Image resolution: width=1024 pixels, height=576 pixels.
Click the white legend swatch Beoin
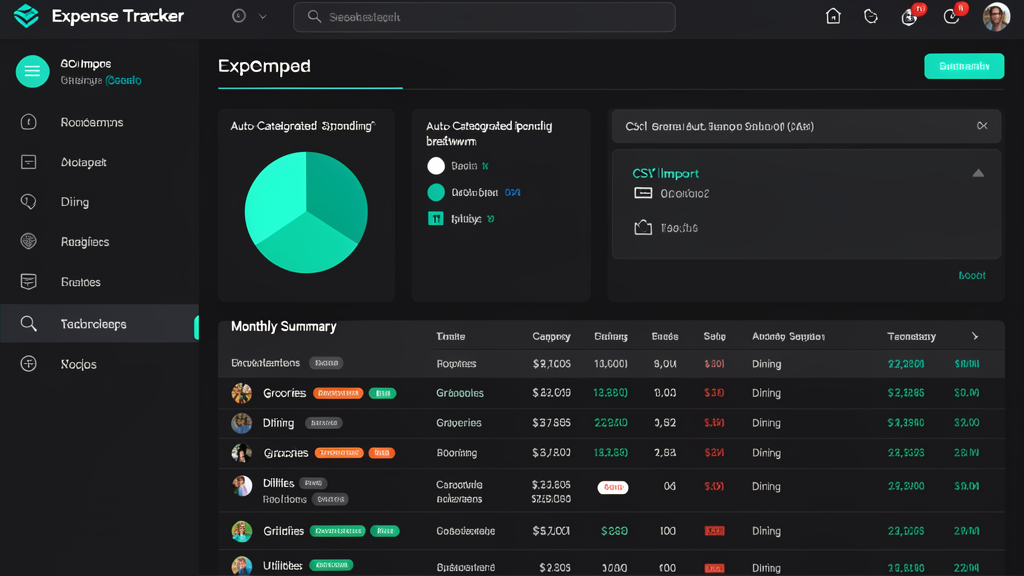coord(436,166)
